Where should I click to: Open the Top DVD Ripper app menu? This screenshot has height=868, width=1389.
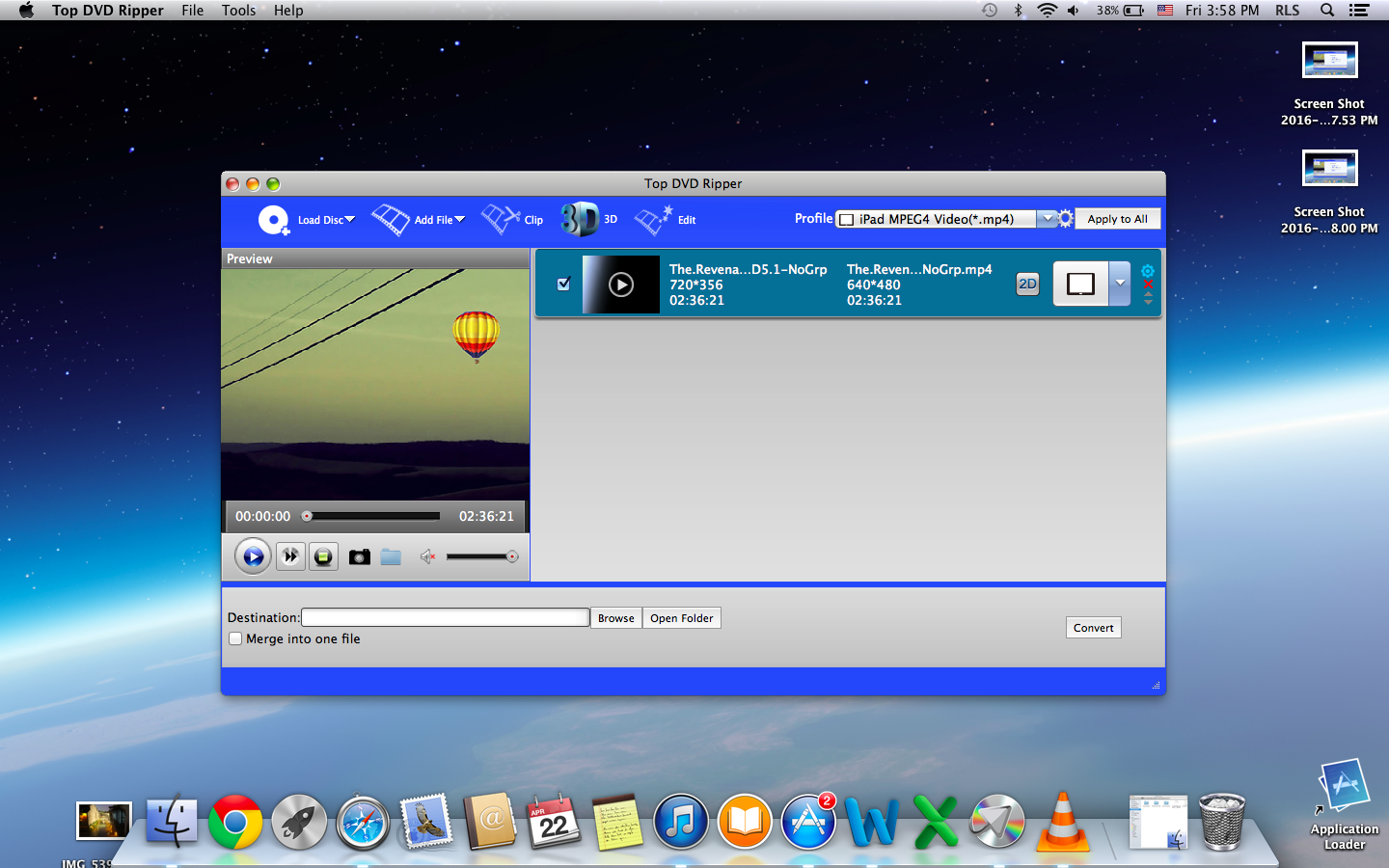coord(108,11)
